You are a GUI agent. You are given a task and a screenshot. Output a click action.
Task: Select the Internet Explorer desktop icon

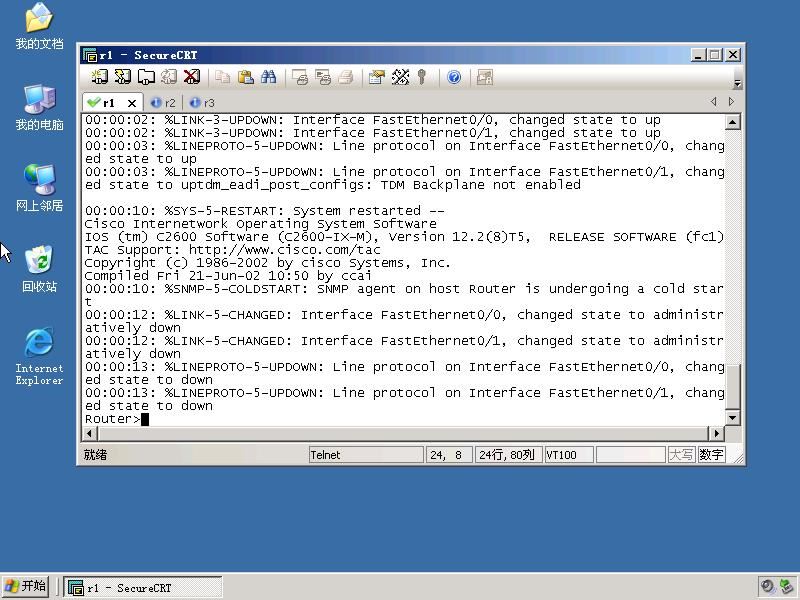pos(39,357)
